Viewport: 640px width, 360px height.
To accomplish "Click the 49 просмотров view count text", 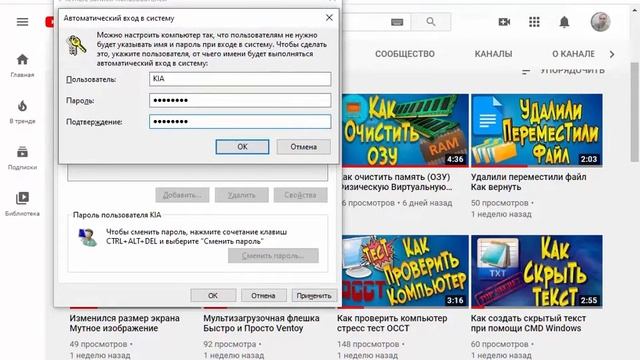I will [x=98, y=344].
